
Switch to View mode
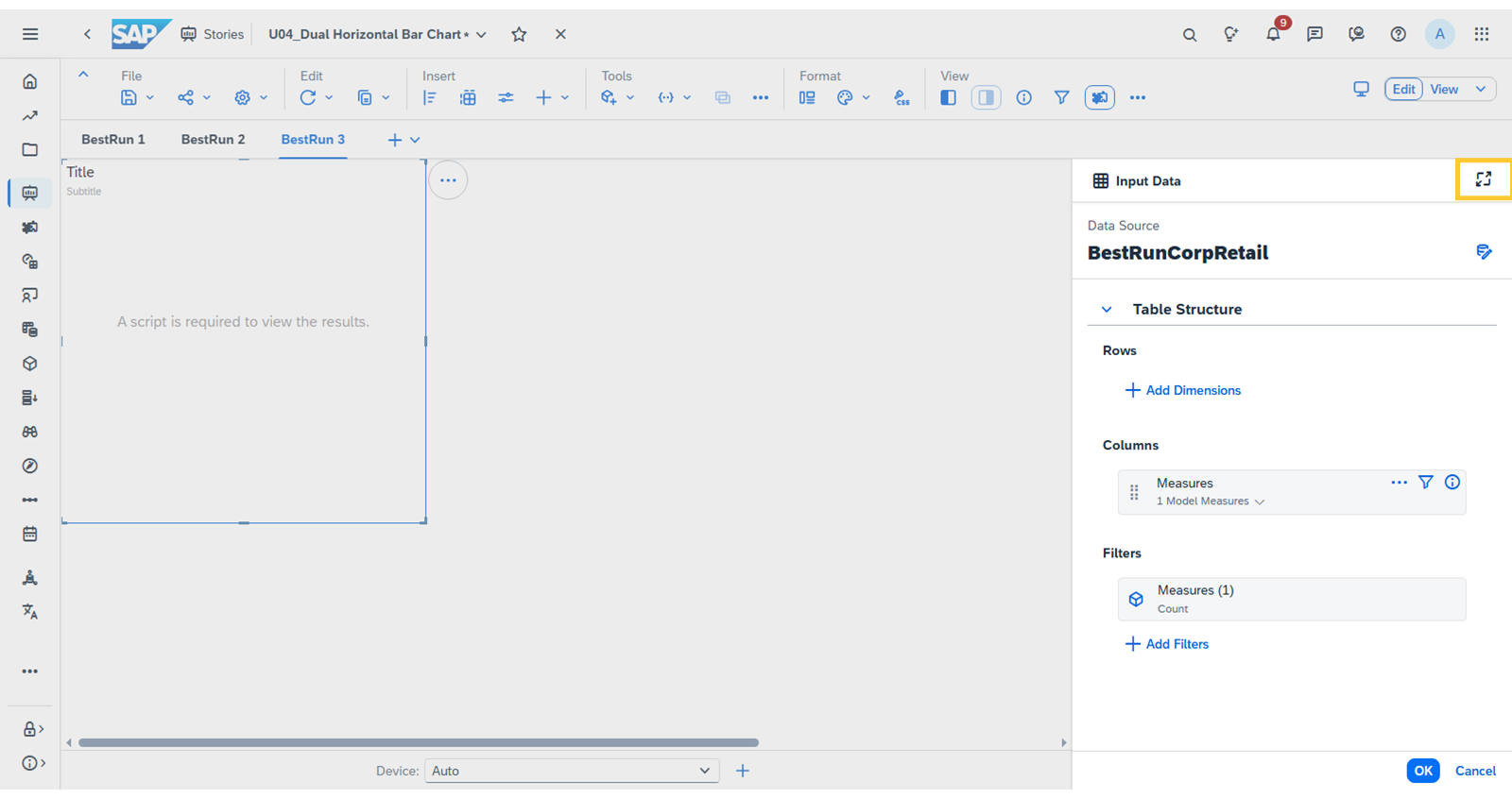(x=1444, y=89)
